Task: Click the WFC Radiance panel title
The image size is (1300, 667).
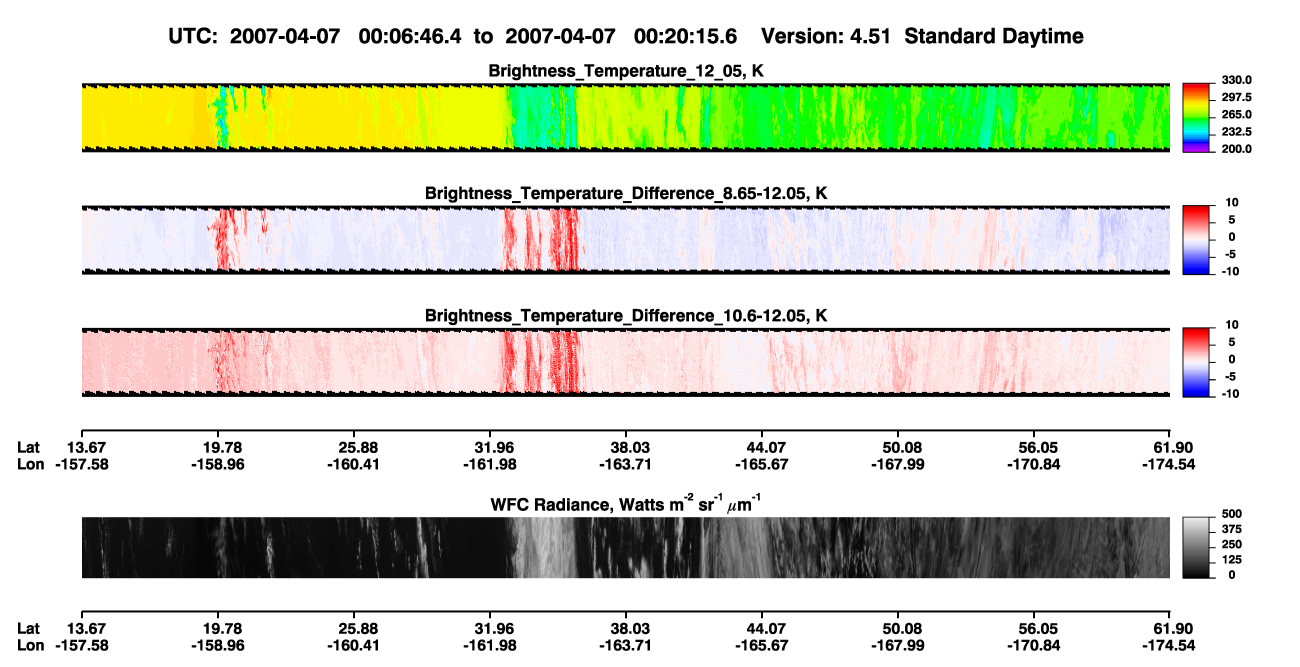Action: click(626, 504)
